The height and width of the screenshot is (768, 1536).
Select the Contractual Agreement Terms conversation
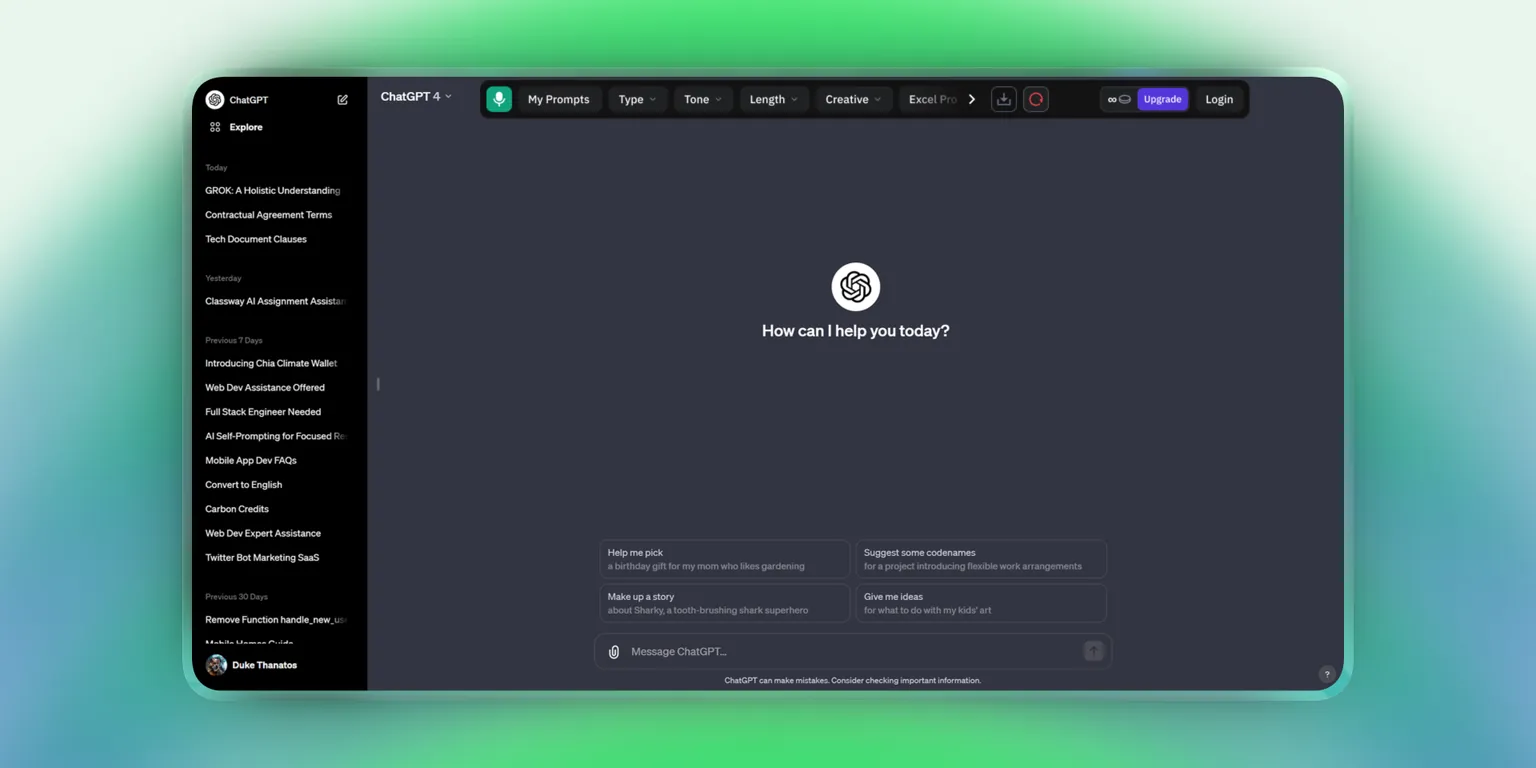click(x=269, y=215)
